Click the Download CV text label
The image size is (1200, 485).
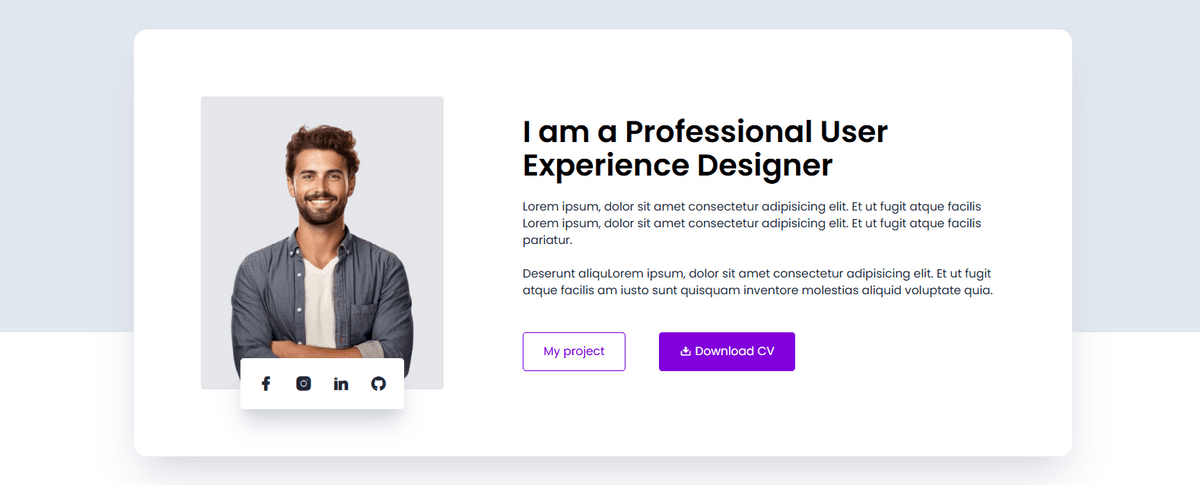pos(735,351)
